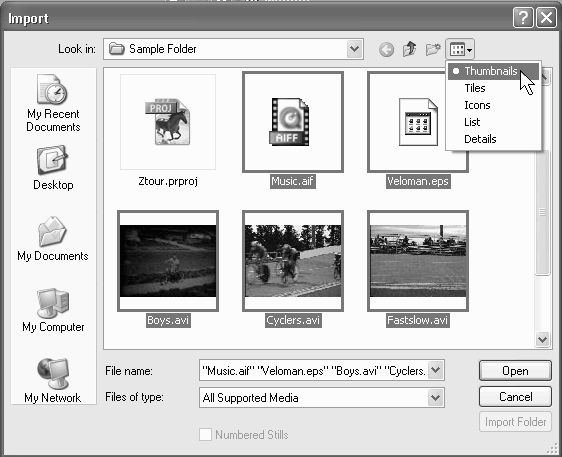Open My Documents shortcut

53,239
